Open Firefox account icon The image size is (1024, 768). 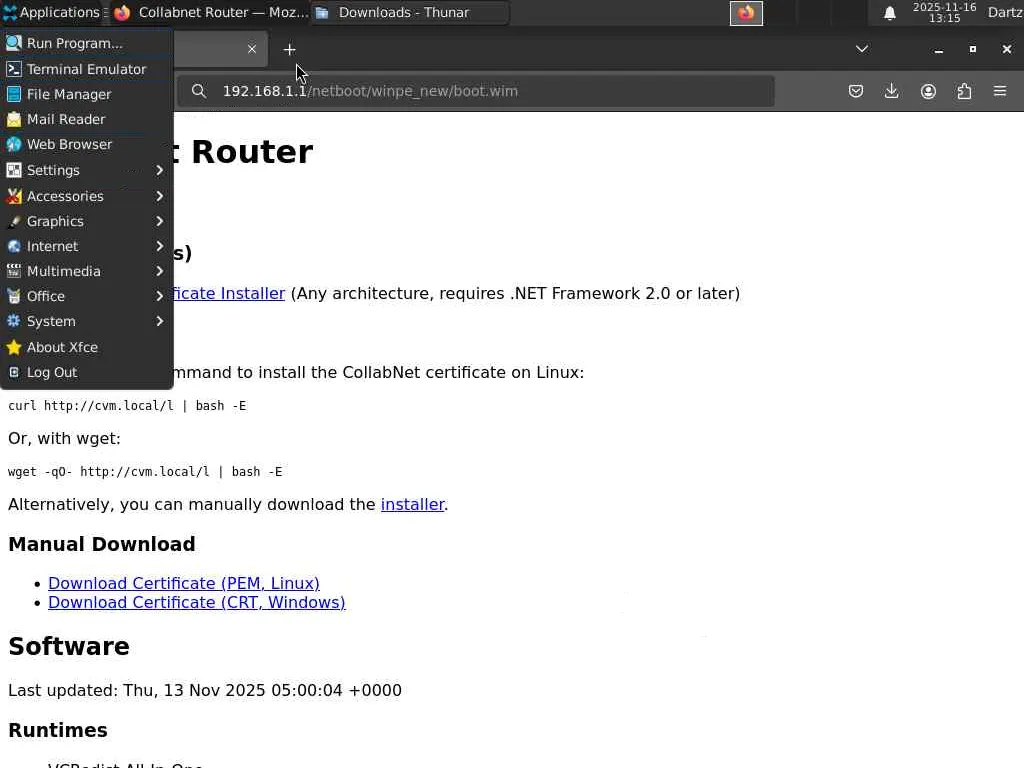(x=928, y=91)
